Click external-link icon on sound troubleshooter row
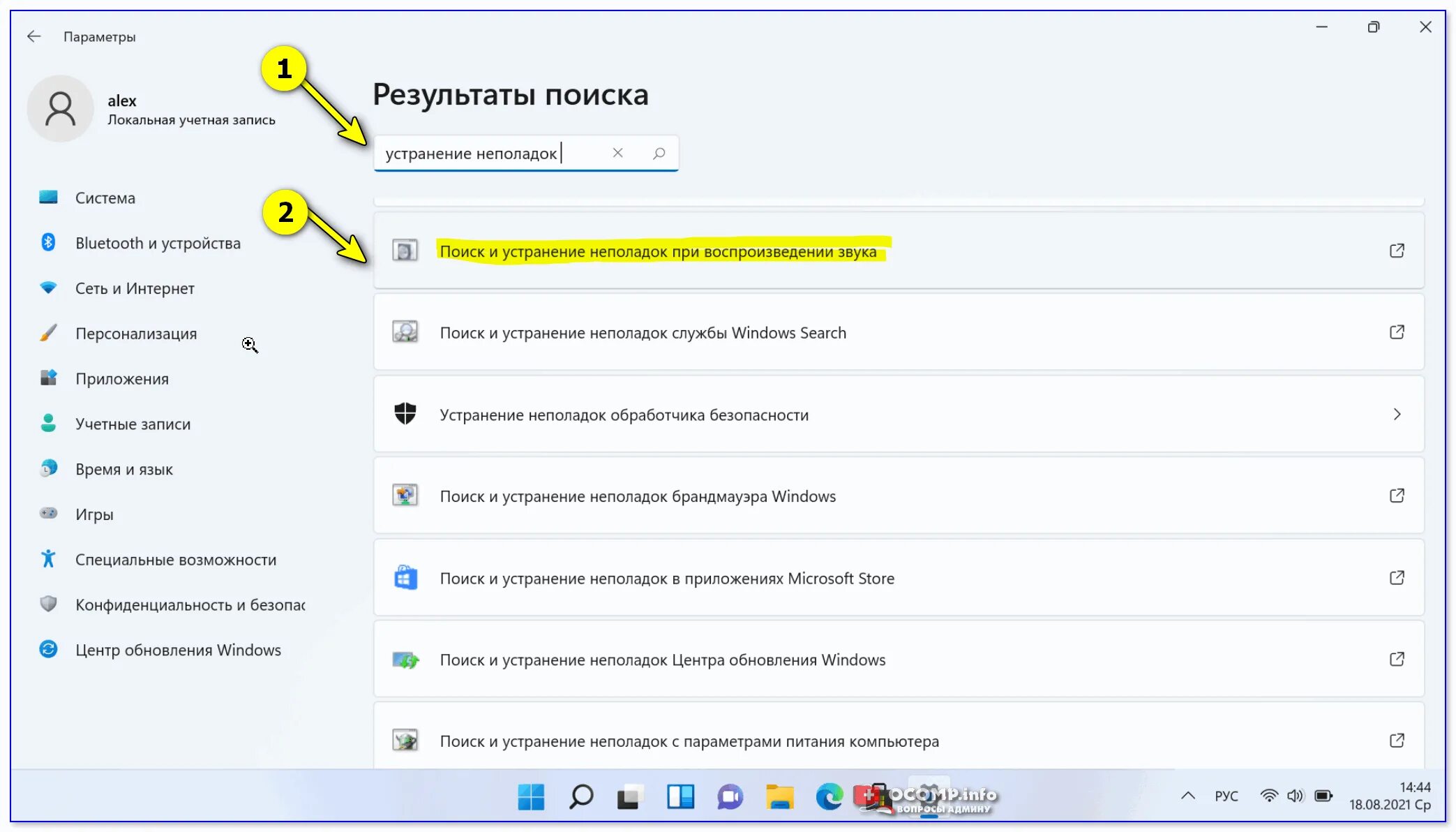Image resolution: width=1456 pixels, height=832 pixels. [1397, 251]
